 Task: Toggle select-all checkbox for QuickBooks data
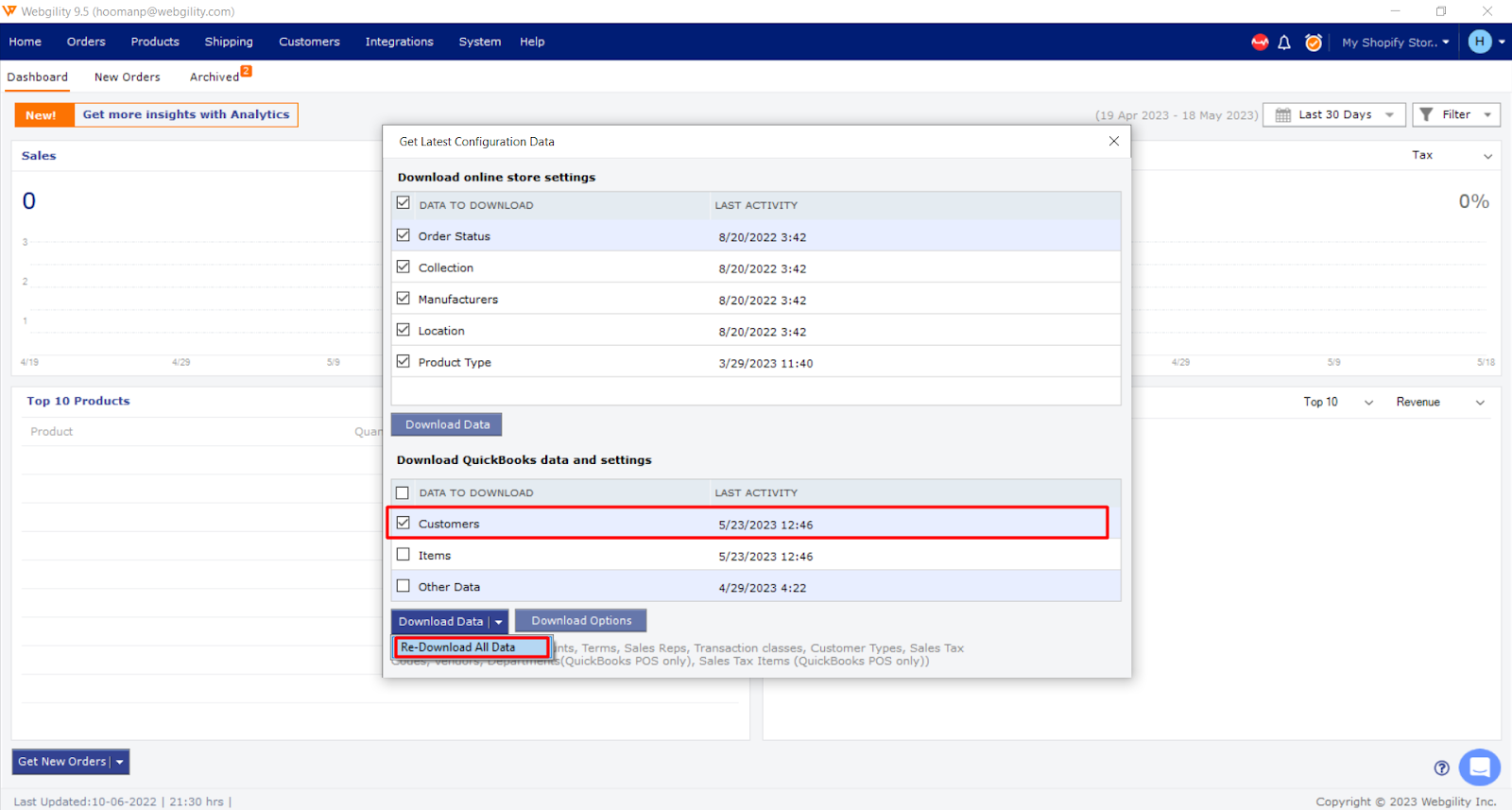[403, 492]
